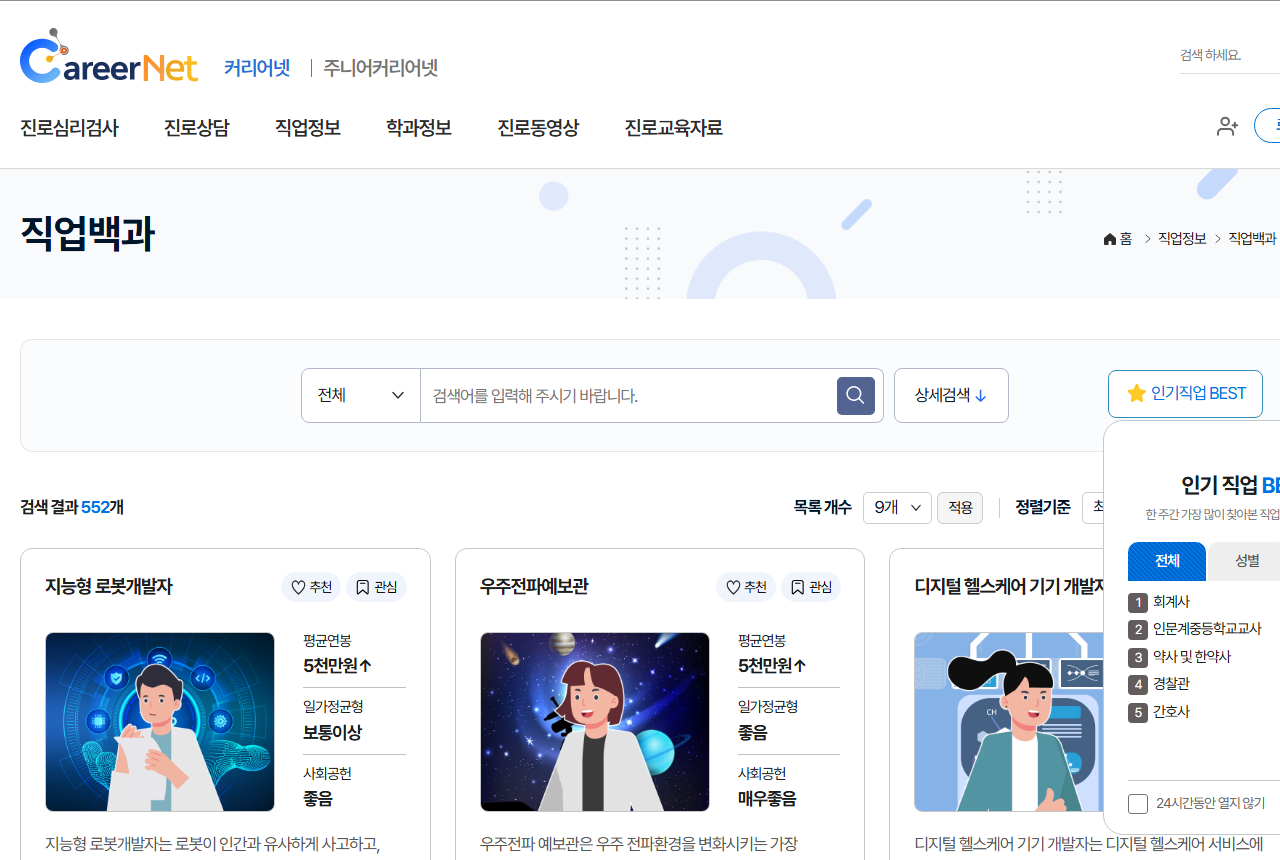
Task: Click the 우주전파예보관 card title
Action: tap(534, 587)
